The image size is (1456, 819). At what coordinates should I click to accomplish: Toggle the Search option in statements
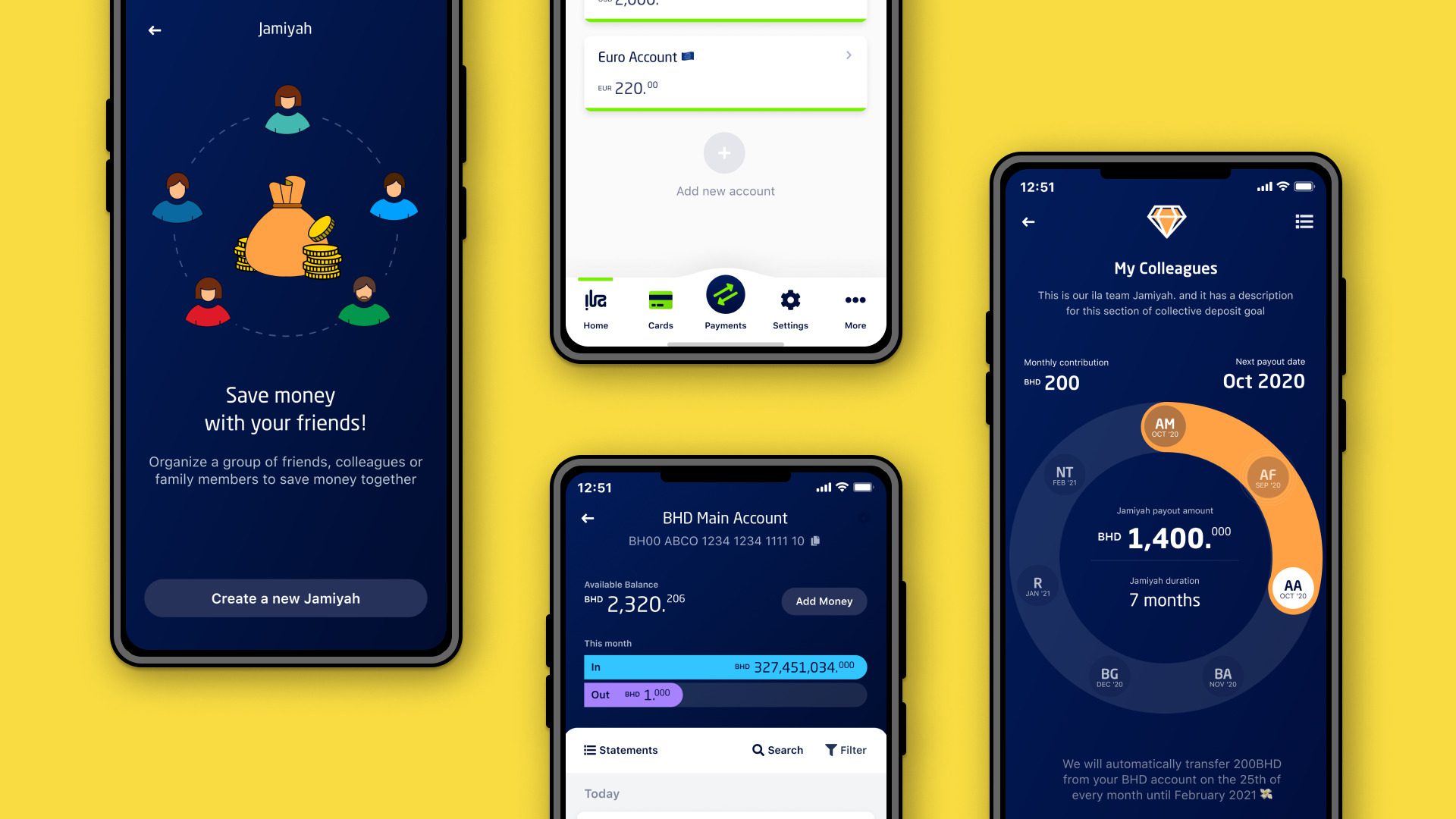pos(778,750)
